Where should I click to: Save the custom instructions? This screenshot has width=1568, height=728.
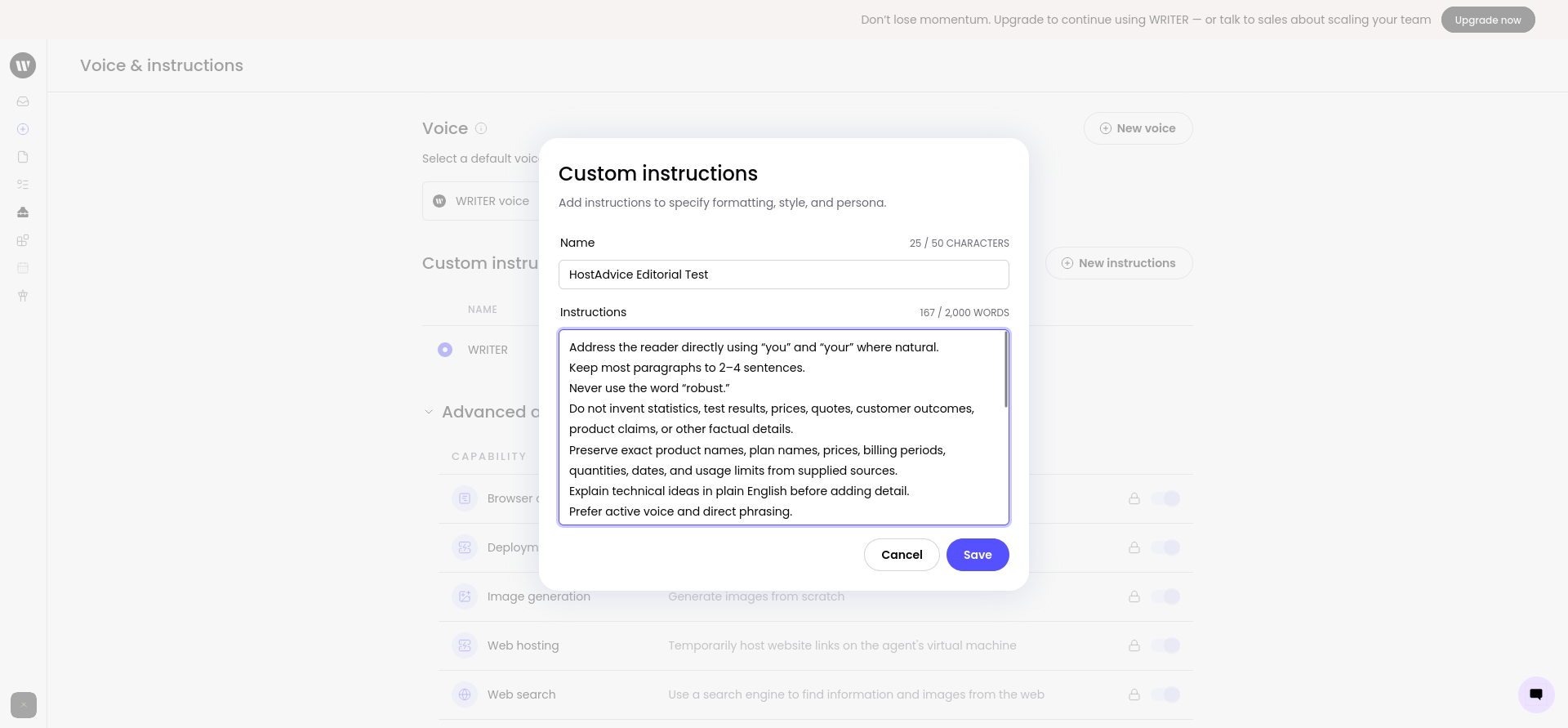point(978,555)
